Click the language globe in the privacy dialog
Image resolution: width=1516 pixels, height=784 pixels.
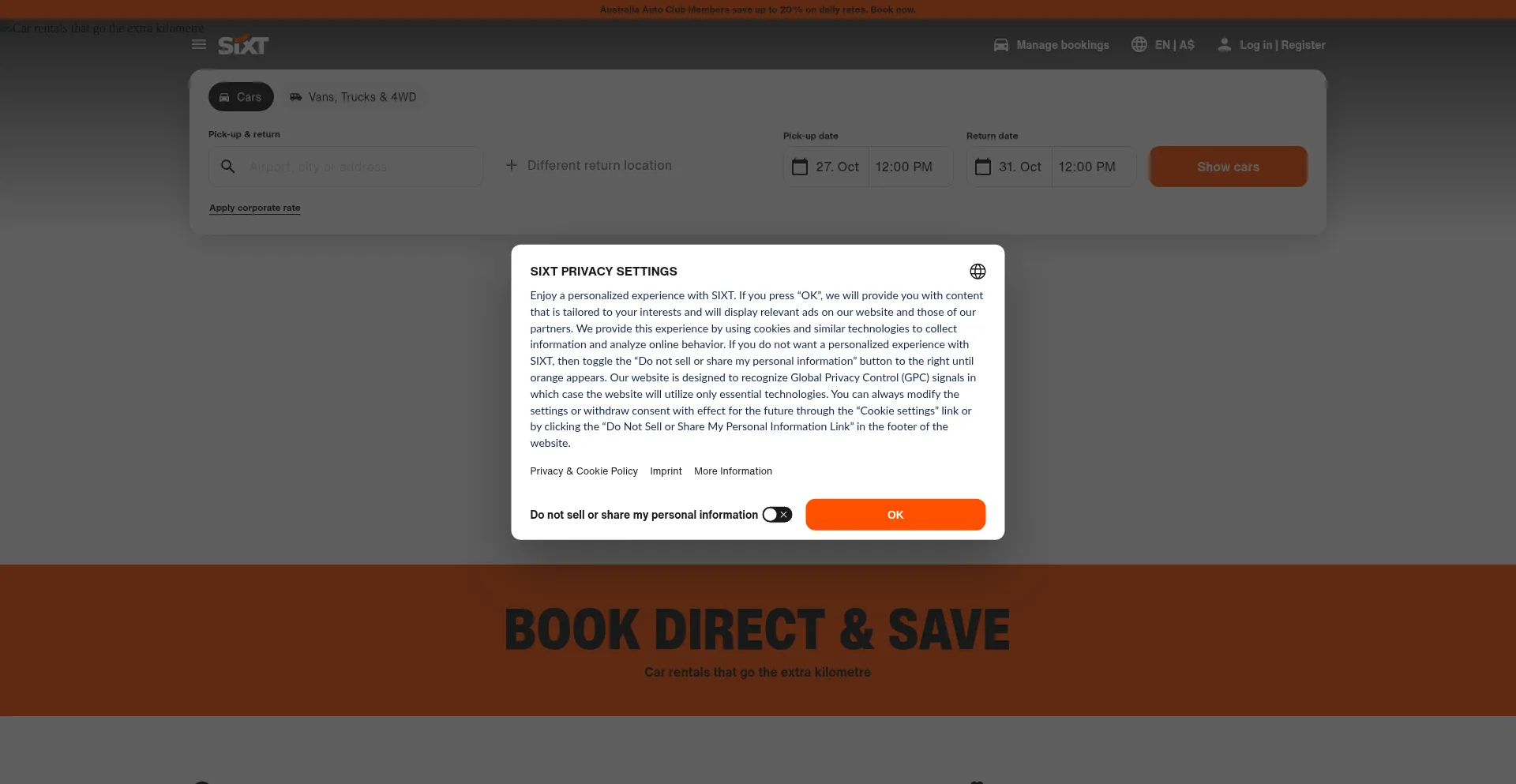pos(978,272)
